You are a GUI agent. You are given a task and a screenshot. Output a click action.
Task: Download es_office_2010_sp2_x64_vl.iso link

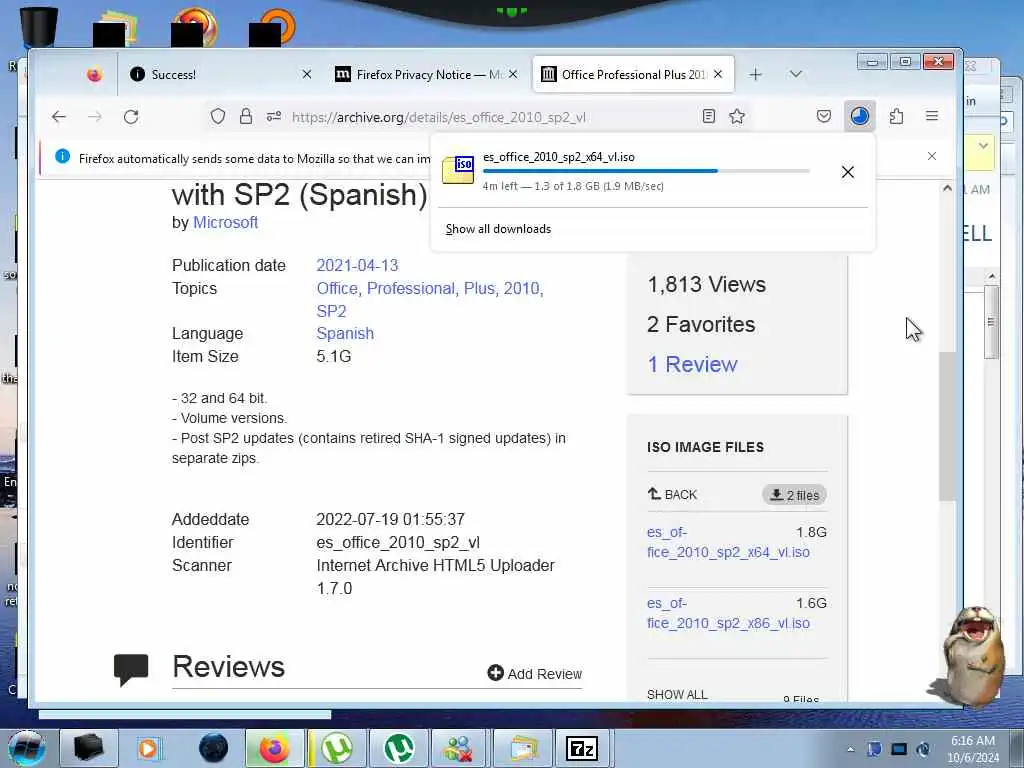pyautogui.click(x=728, y=542)
